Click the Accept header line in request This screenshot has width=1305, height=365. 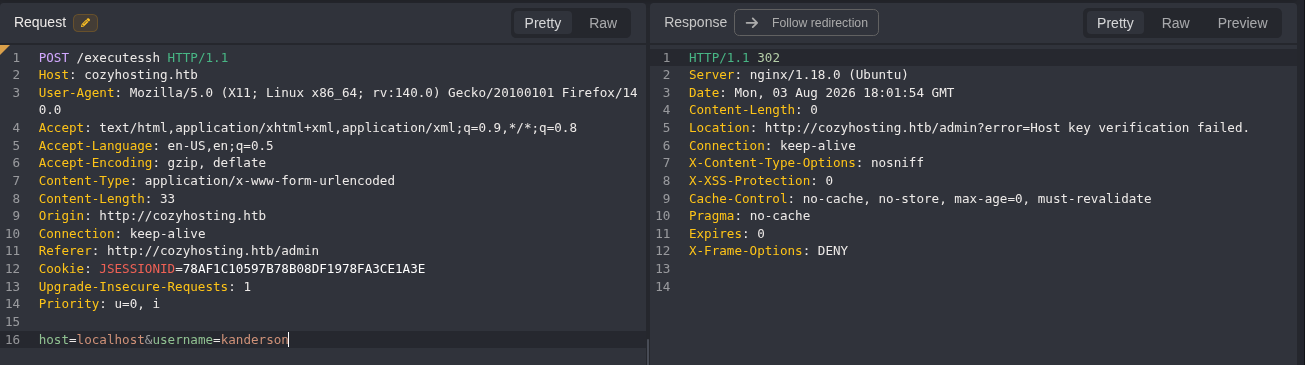click(308, 128)
